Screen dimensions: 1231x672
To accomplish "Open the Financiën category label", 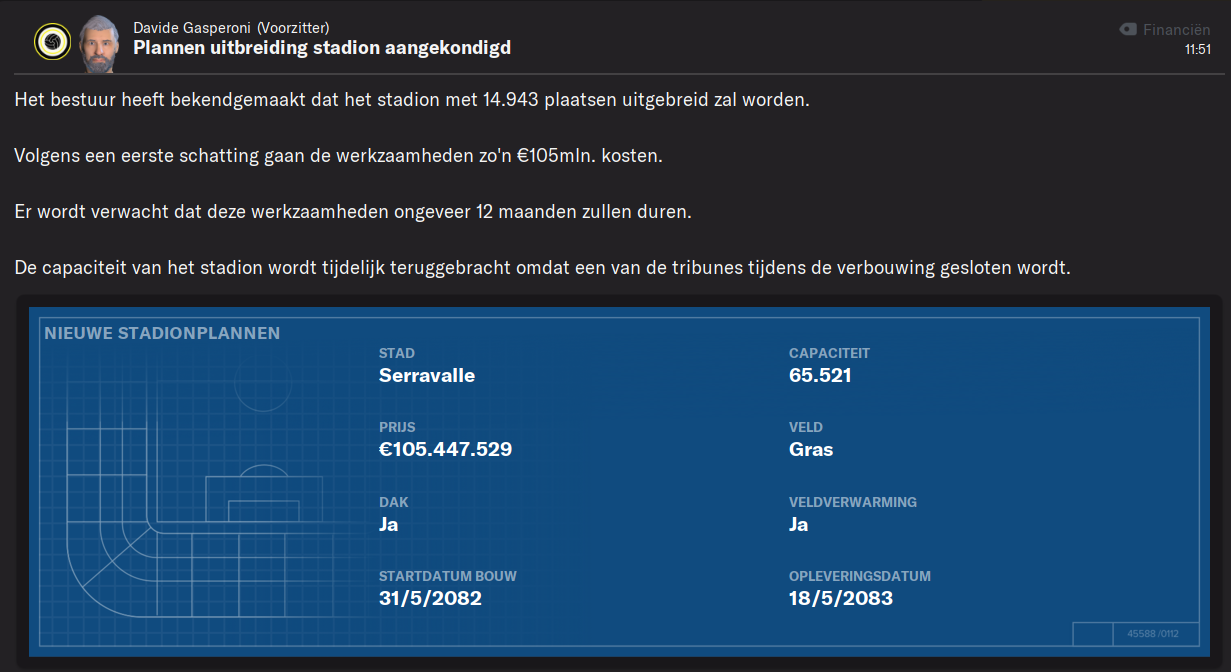I will [x=1177, y=30].
